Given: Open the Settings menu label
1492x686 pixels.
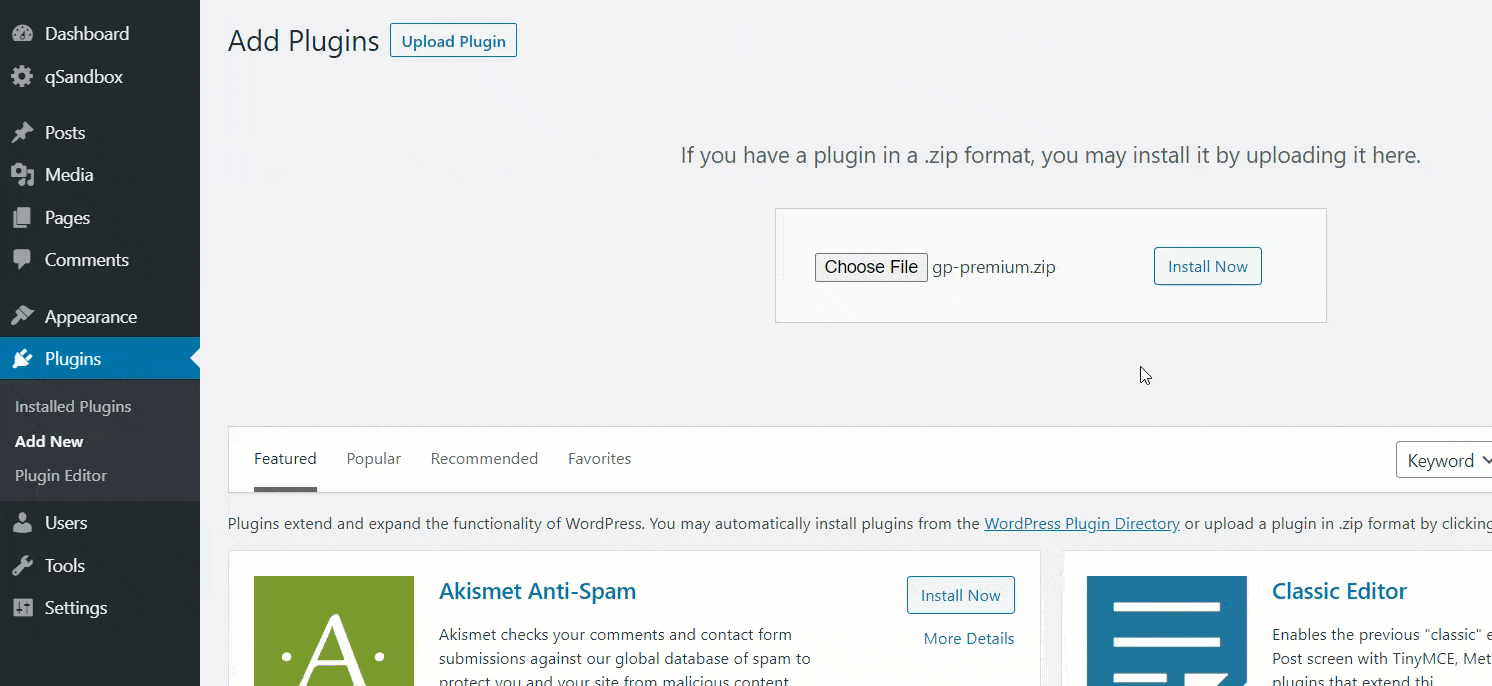Looking at the screenshot, I should [x=76, y=608].
